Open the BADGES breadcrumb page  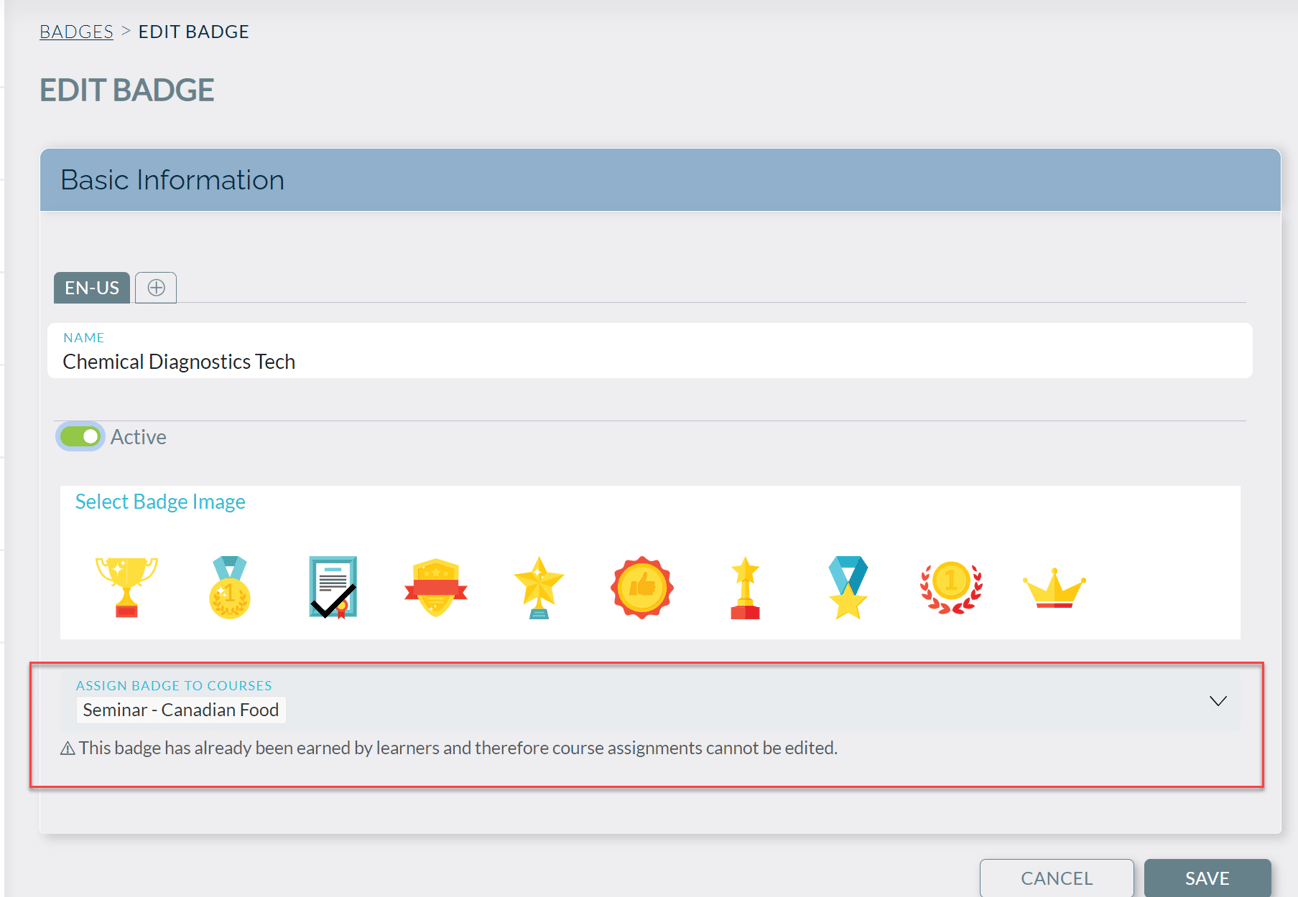[x=76, y=31]
